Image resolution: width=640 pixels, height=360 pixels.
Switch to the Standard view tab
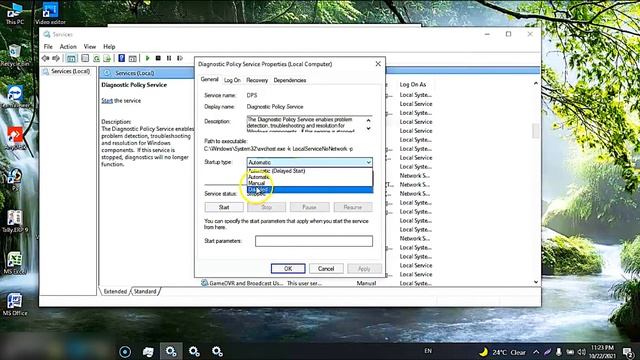click(145, 291)
